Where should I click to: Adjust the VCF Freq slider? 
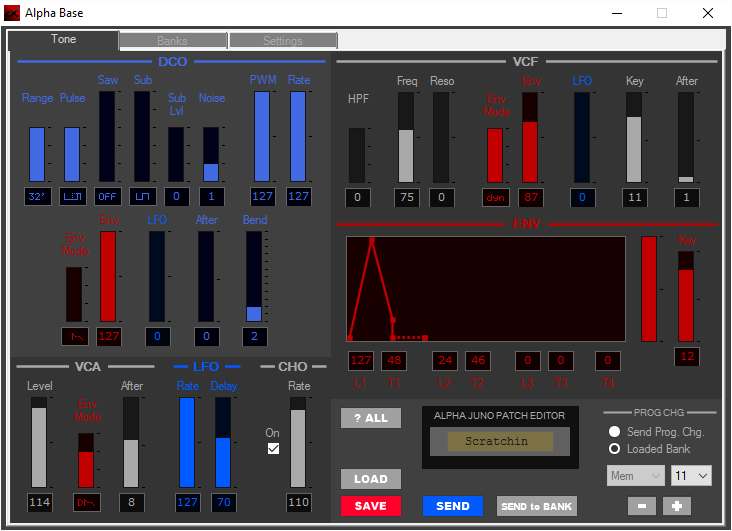[x=406, y=137]
